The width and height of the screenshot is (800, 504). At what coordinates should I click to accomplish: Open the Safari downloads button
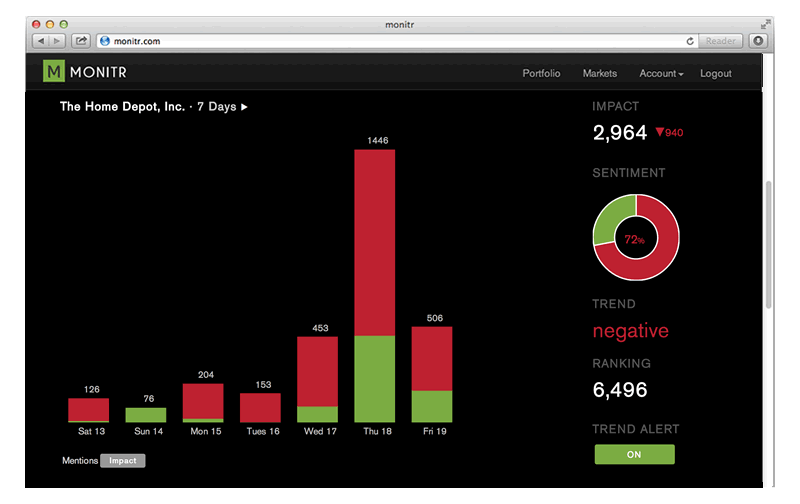757,41
